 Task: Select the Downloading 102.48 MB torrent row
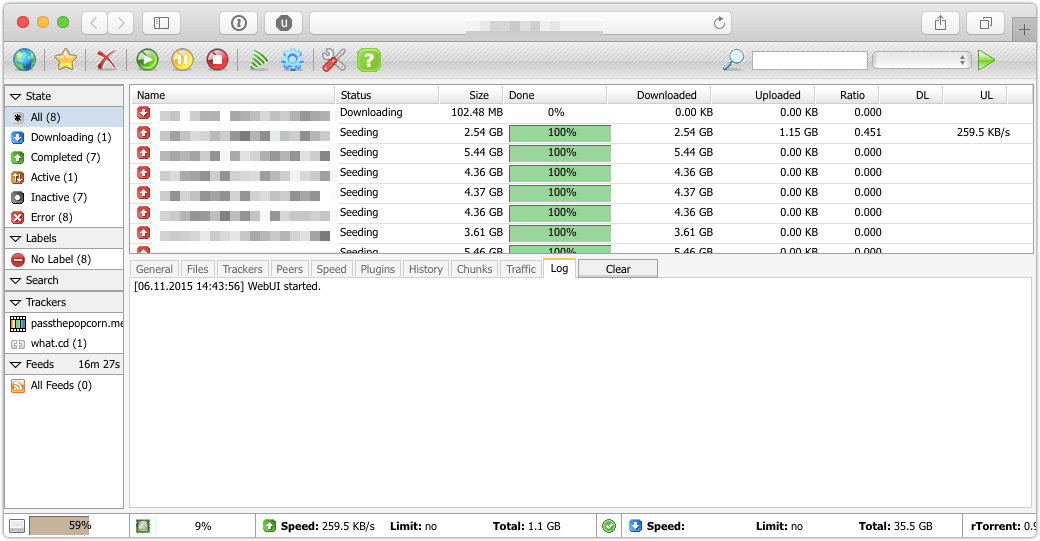(x=581, y=113)
